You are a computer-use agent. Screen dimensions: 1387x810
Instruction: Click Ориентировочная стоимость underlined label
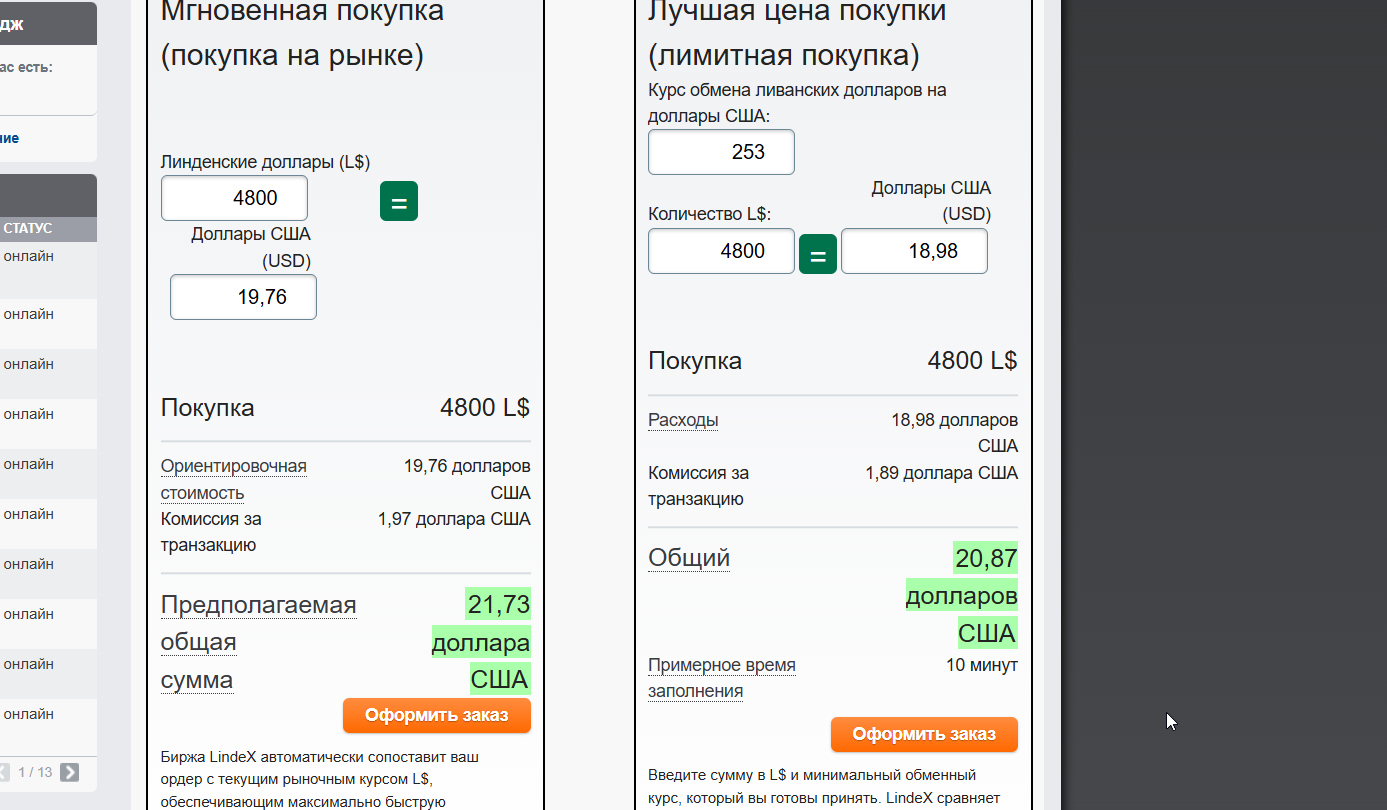pos(234,480)
